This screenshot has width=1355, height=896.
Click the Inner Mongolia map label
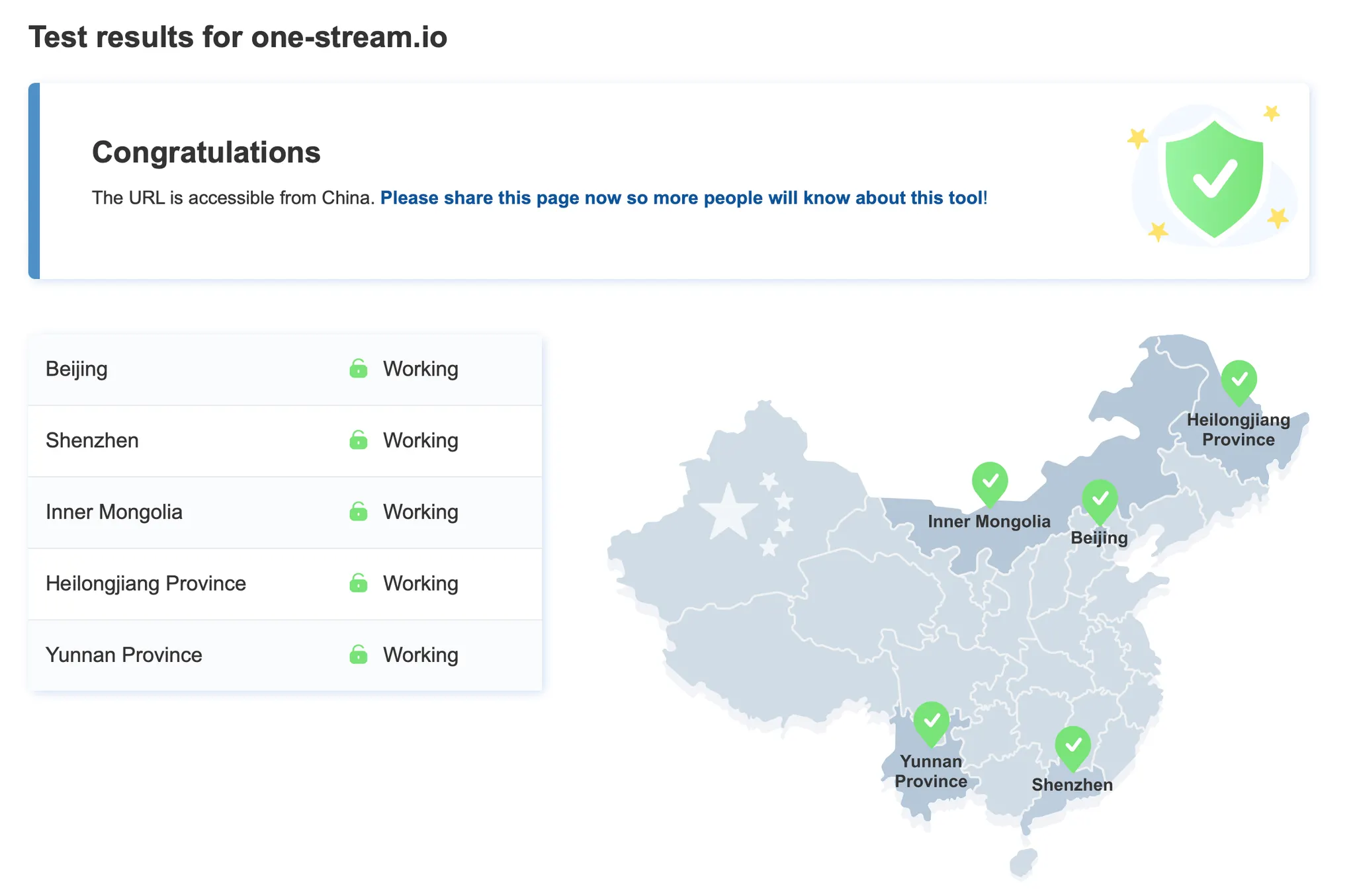click(x=988, y=522)
